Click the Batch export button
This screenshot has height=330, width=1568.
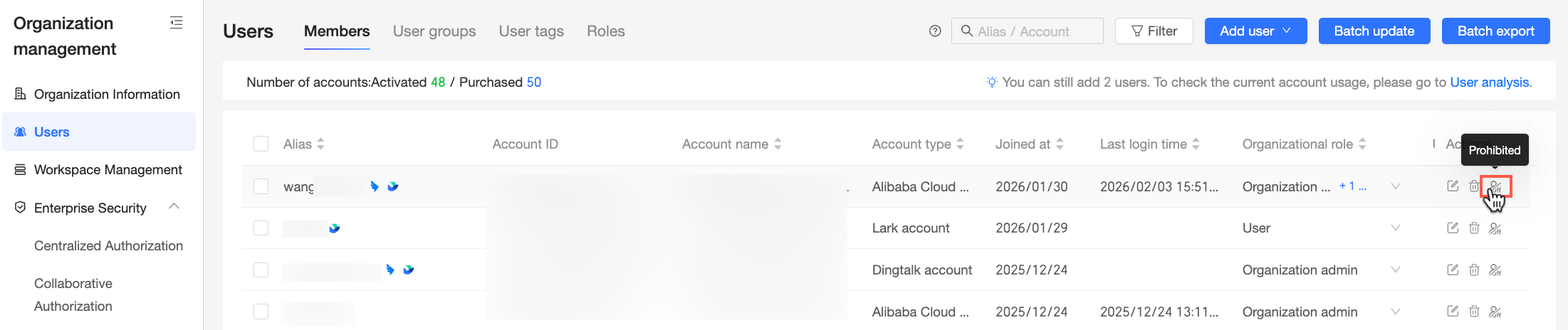(x=1495, y=31)
